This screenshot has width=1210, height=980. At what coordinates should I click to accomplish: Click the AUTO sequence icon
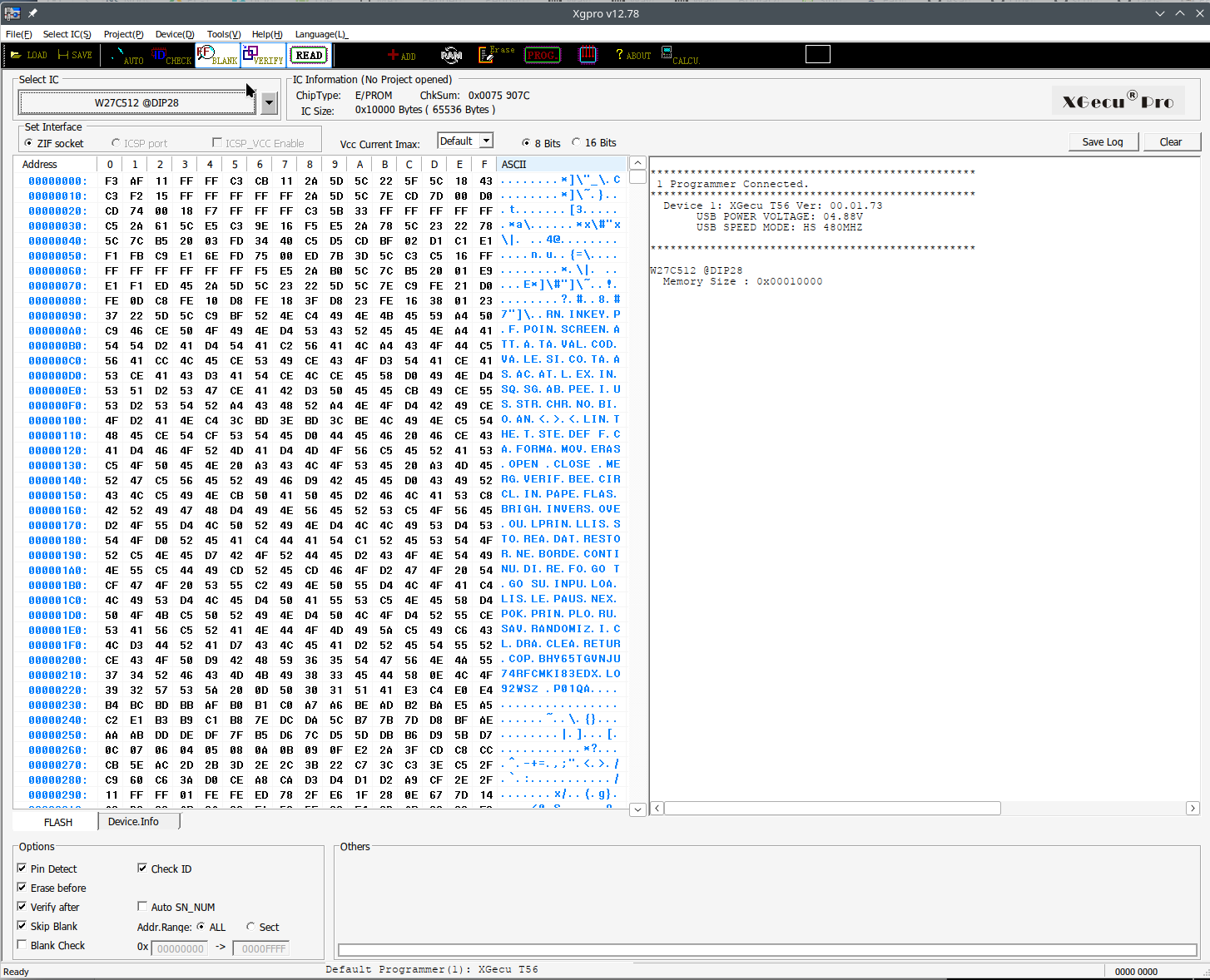coord(129,55)
